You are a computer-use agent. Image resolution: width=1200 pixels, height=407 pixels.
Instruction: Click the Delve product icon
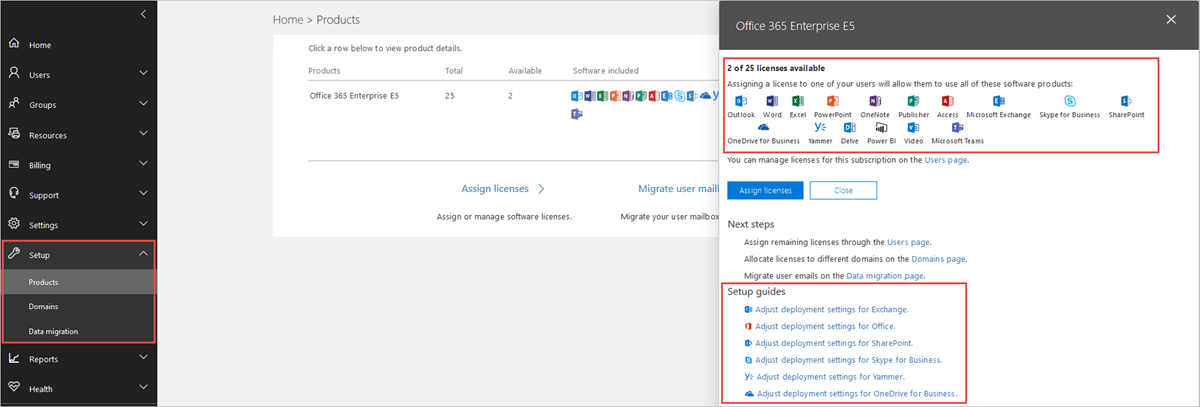click(850, 128)
